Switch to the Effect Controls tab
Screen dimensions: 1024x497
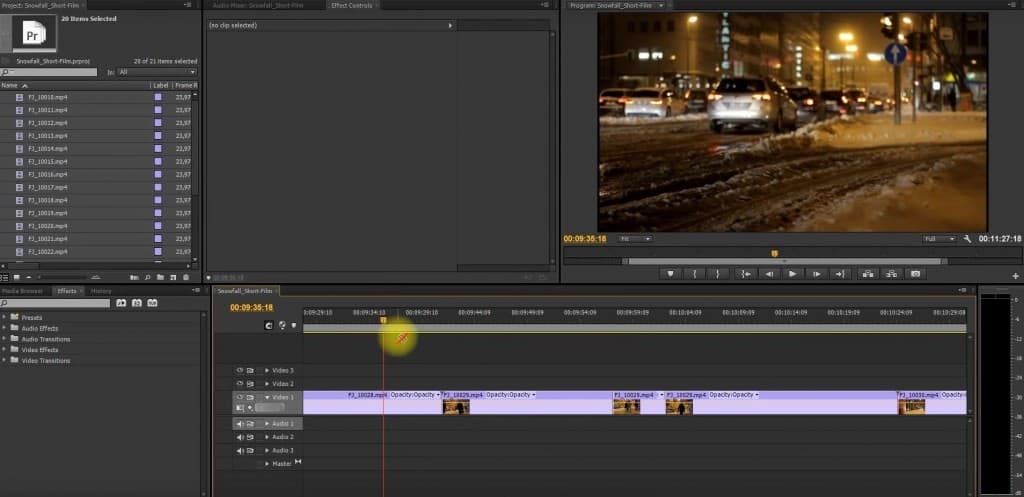click(351, 5)
